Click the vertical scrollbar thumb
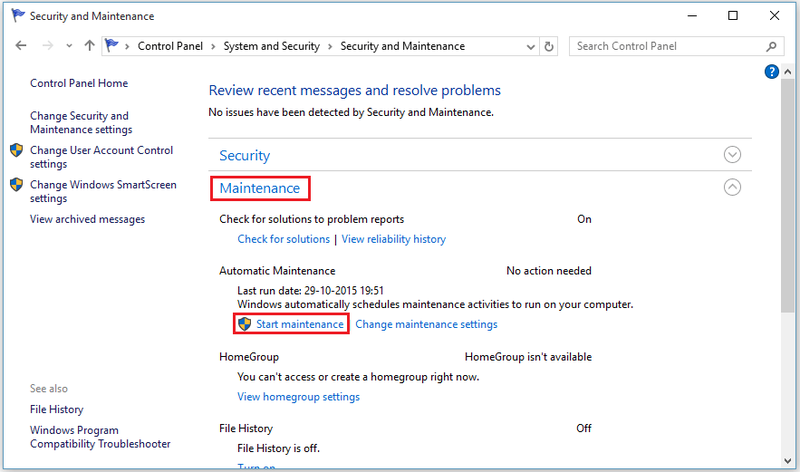 point(787,195)
